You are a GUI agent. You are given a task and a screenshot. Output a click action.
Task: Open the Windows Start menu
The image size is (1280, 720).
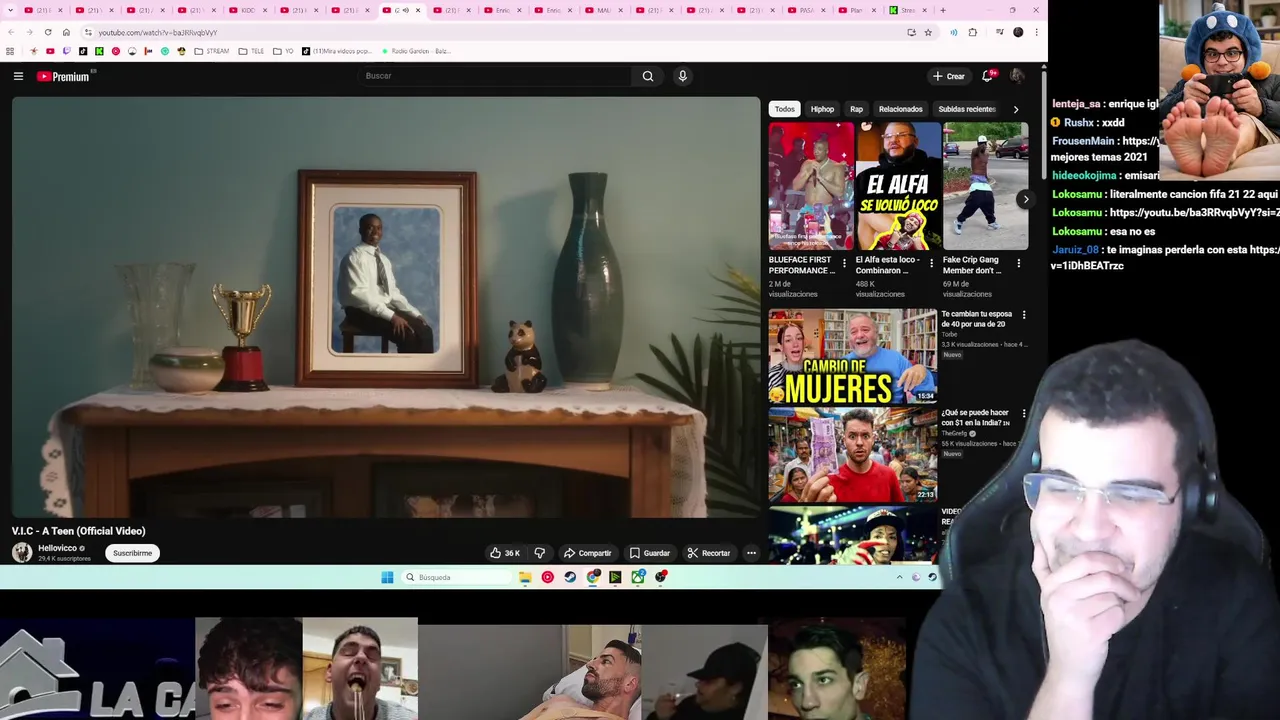(387, 577)
